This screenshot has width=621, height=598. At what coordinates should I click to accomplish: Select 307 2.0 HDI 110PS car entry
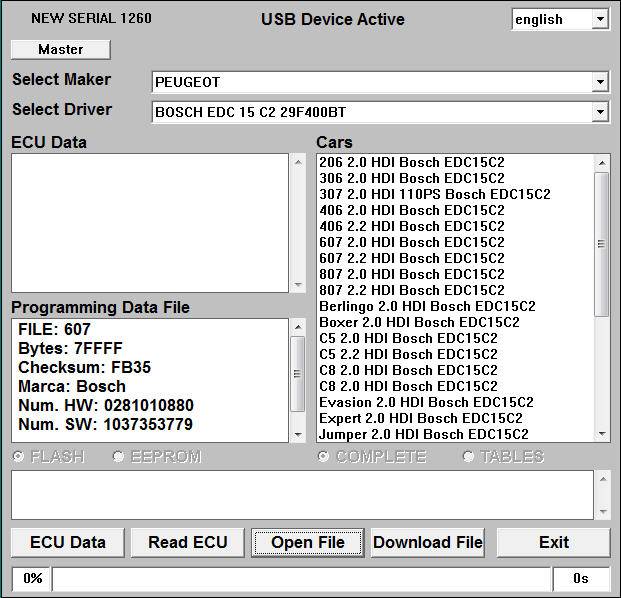(434, 194)
